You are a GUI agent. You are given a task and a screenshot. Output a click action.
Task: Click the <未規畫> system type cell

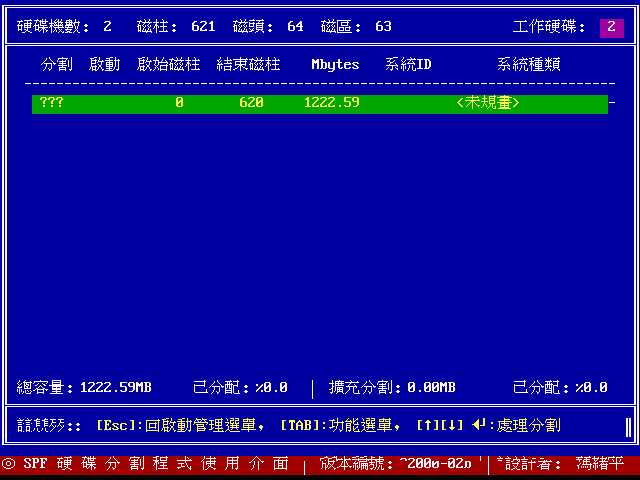(487, 103)
